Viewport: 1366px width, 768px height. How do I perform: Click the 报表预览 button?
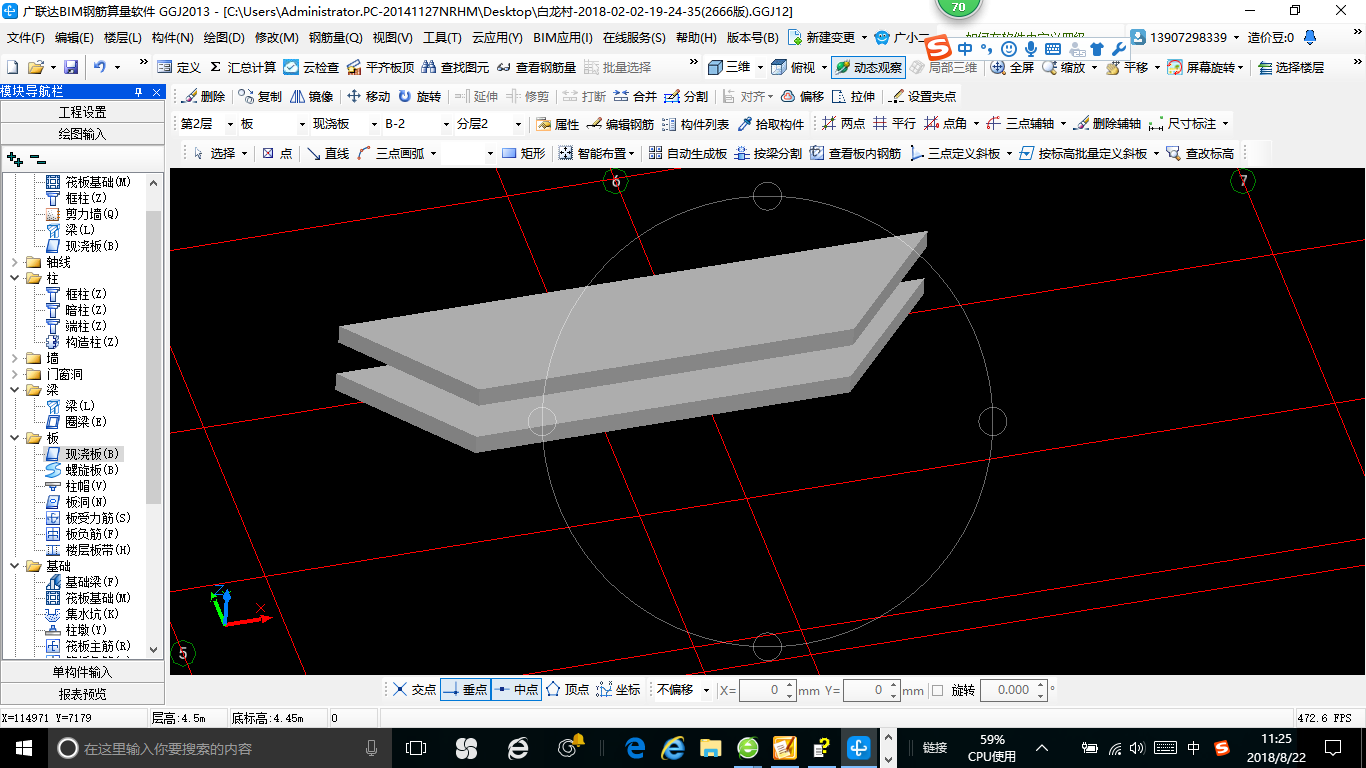click(x=82, y=693)
